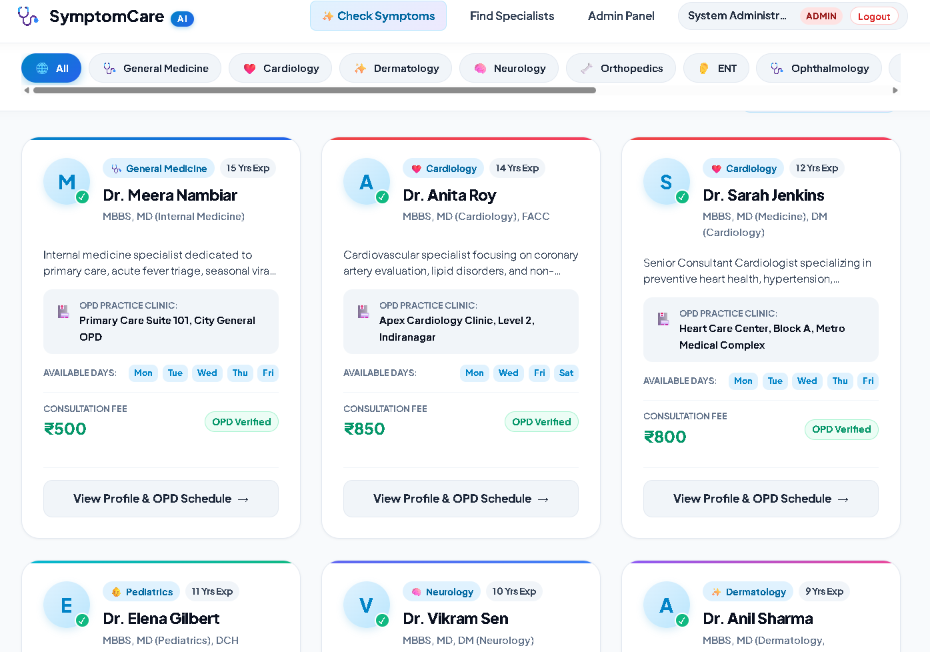Click Cardiology heart tag on Anita Roy's card
This screenshot has width=930, height=652.
click(444, 168)
